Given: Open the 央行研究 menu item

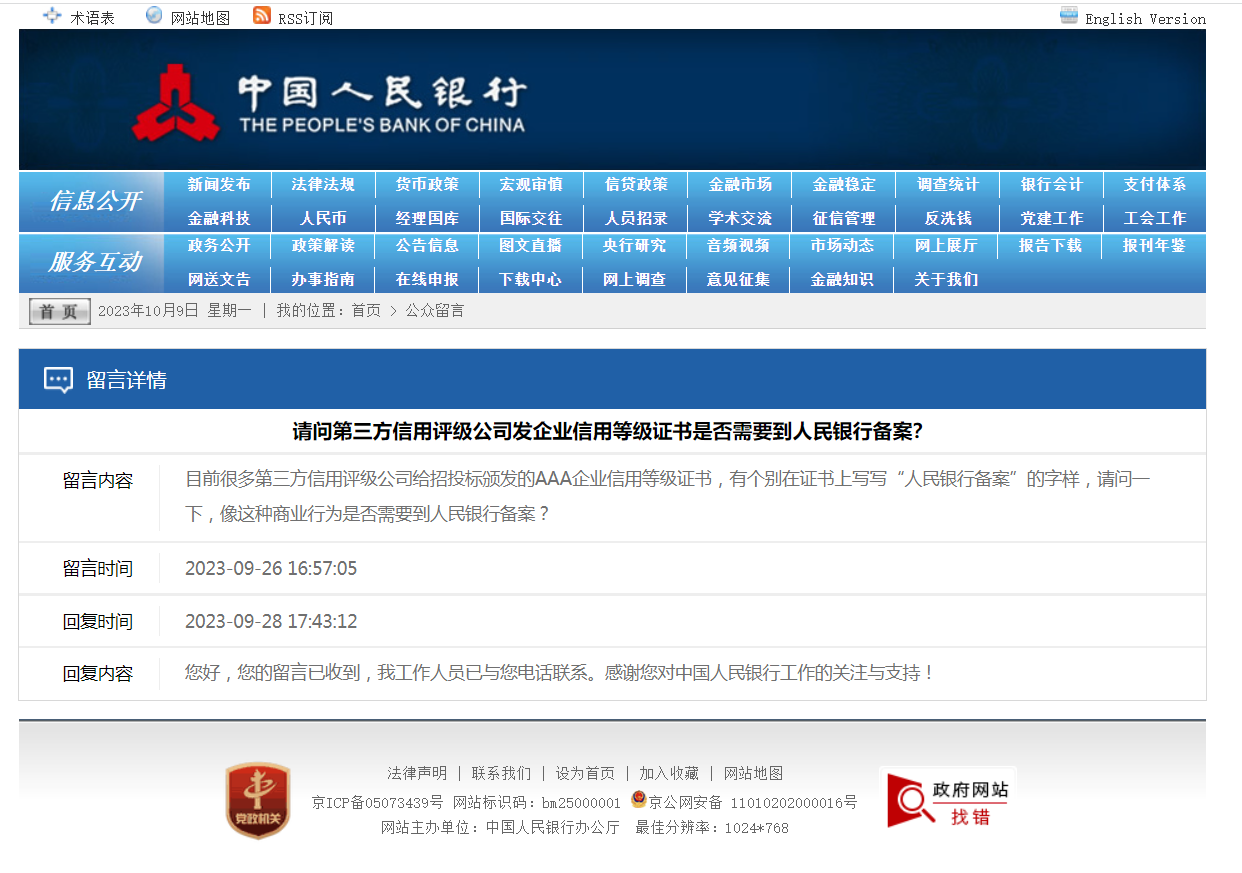Looking at the screenshot, I should (x=634, y=246).
